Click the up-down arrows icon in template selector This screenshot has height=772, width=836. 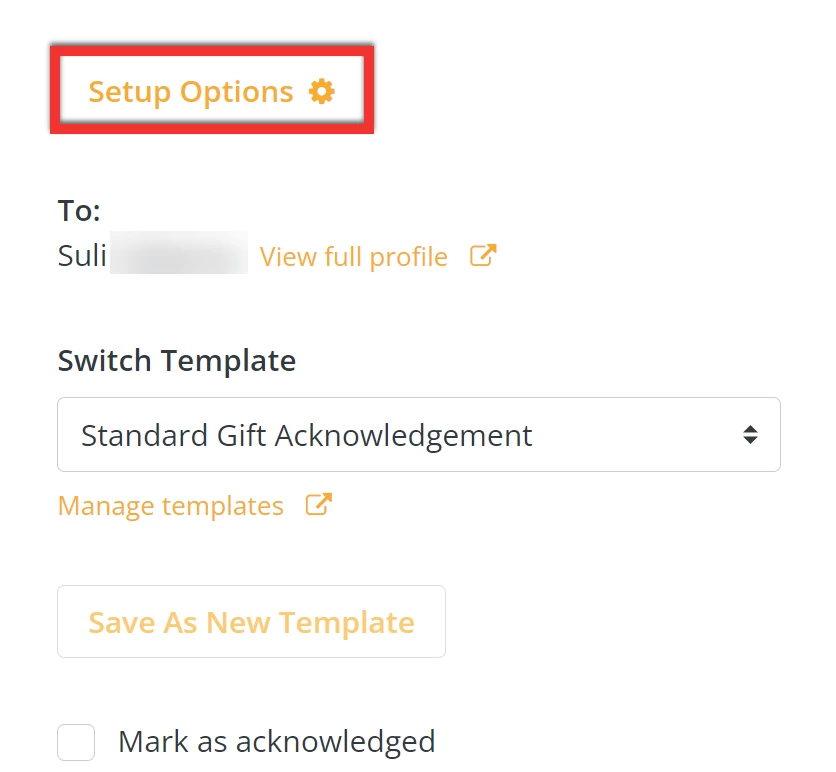(x=750, y=435)
